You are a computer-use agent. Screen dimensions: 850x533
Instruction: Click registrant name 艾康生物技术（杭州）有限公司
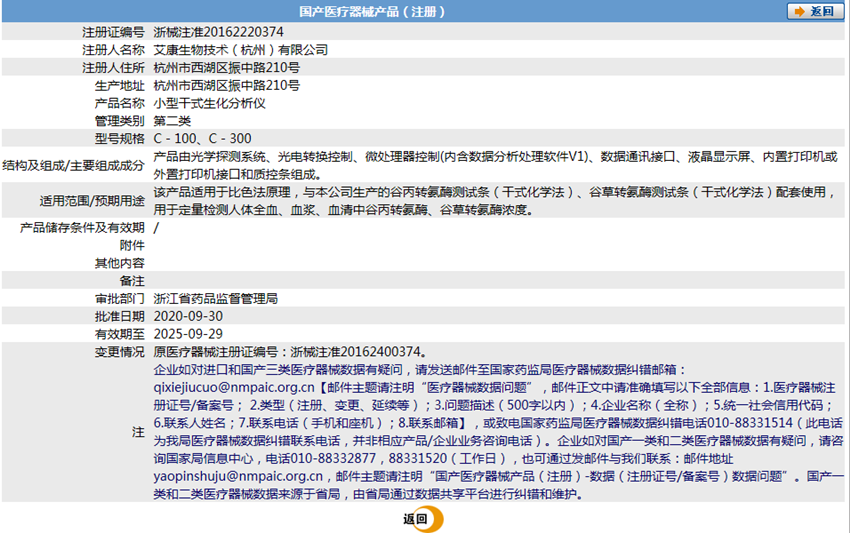(241, 50)
